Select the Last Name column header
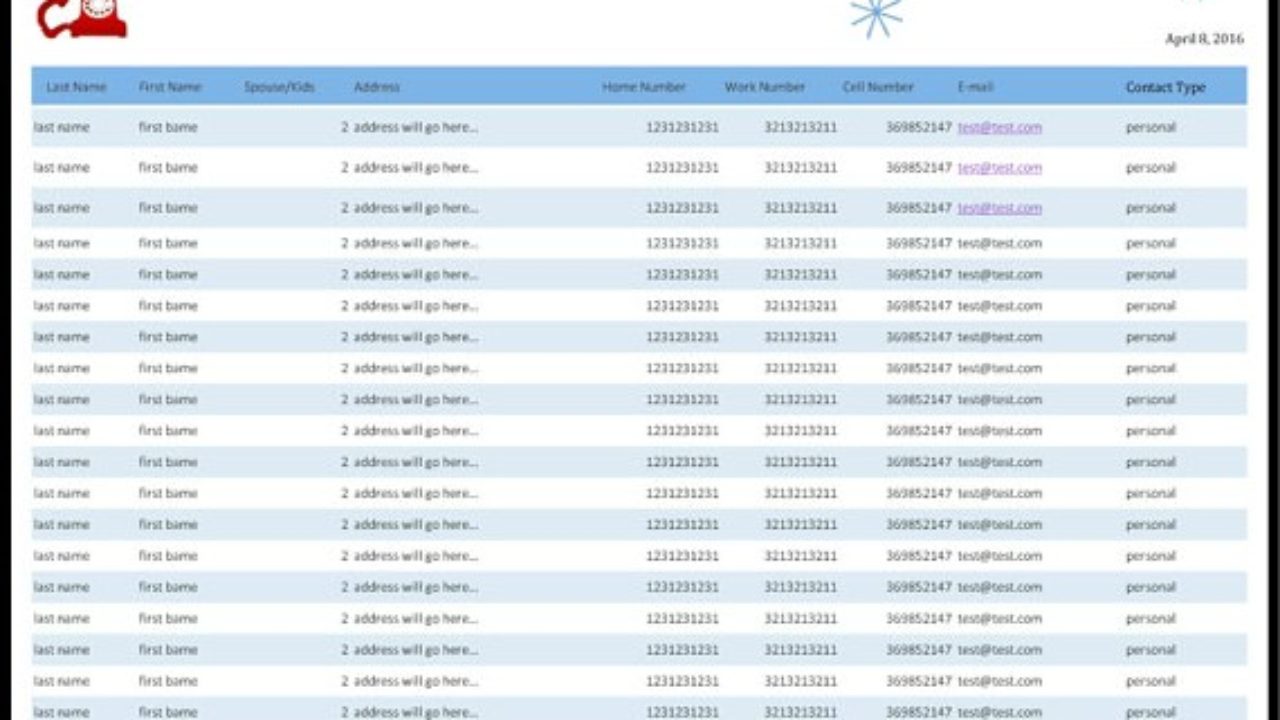 [x=76, y=87]
